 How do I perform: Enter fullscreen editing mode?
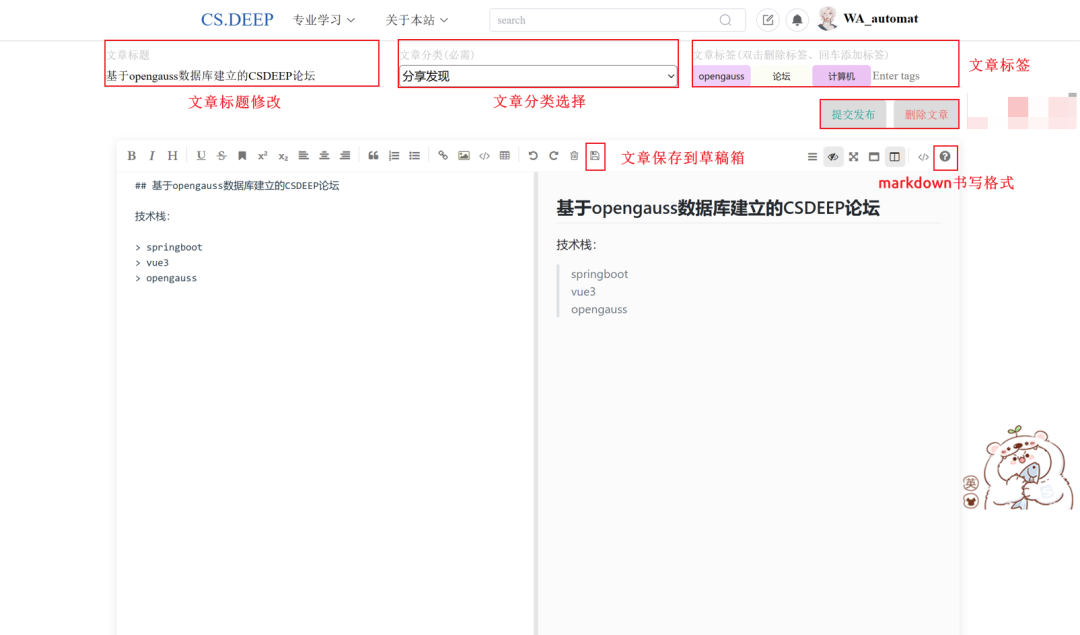click(x=853, y=157)
